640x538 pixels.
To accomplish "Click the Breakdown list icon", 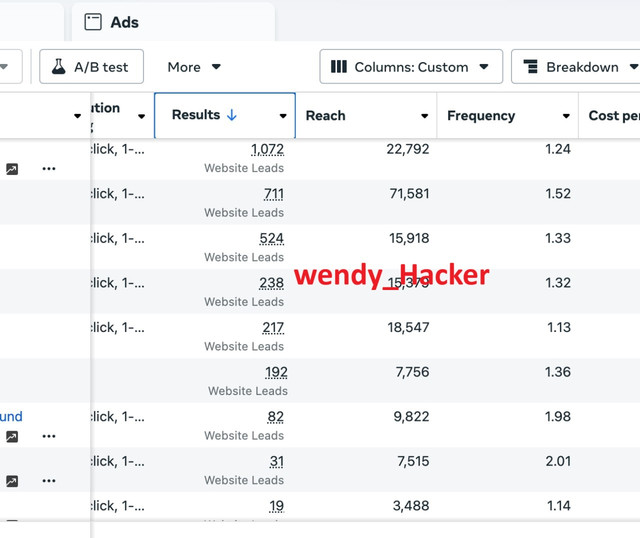I will (x=531, y=67).
